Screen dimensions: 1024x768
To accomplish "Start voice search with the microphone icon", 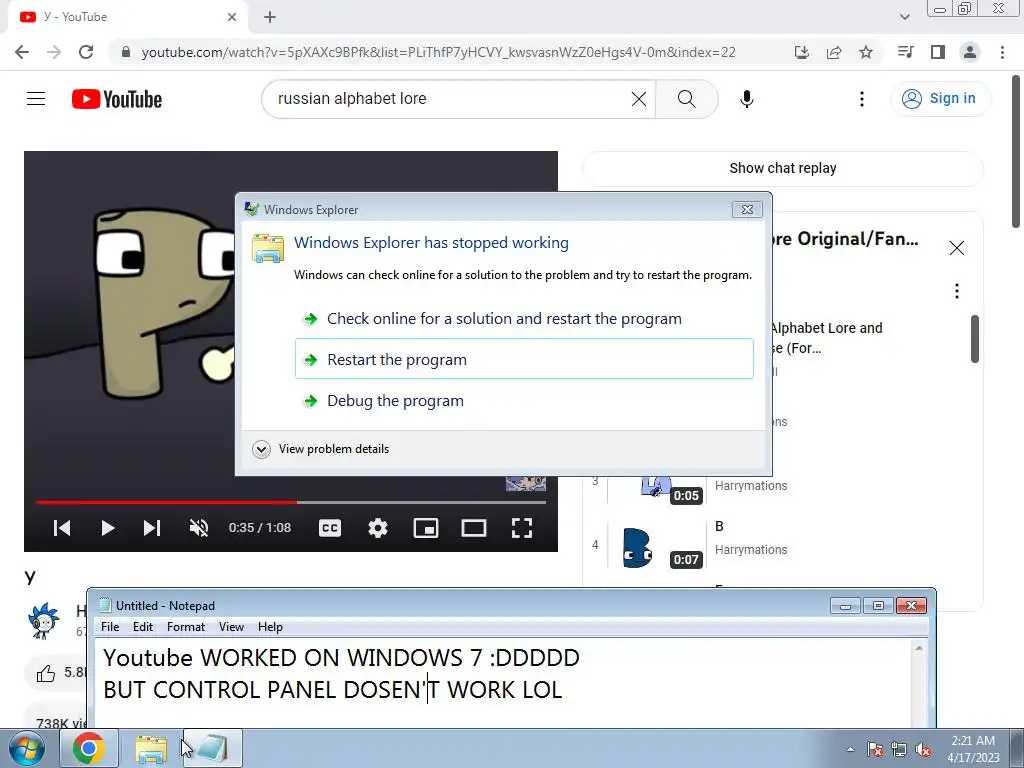I will pyautogui.click(x=746, y=99).
